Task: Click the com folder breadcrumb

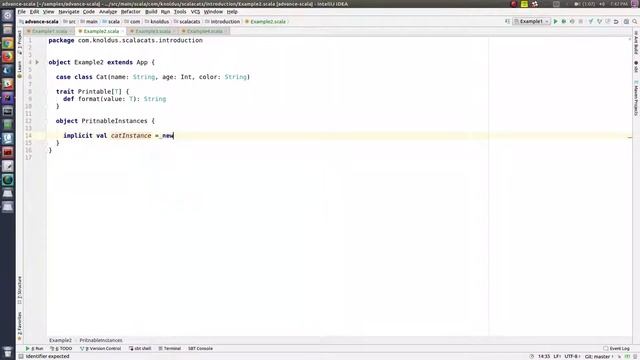Action: click(x=132, y=22)
